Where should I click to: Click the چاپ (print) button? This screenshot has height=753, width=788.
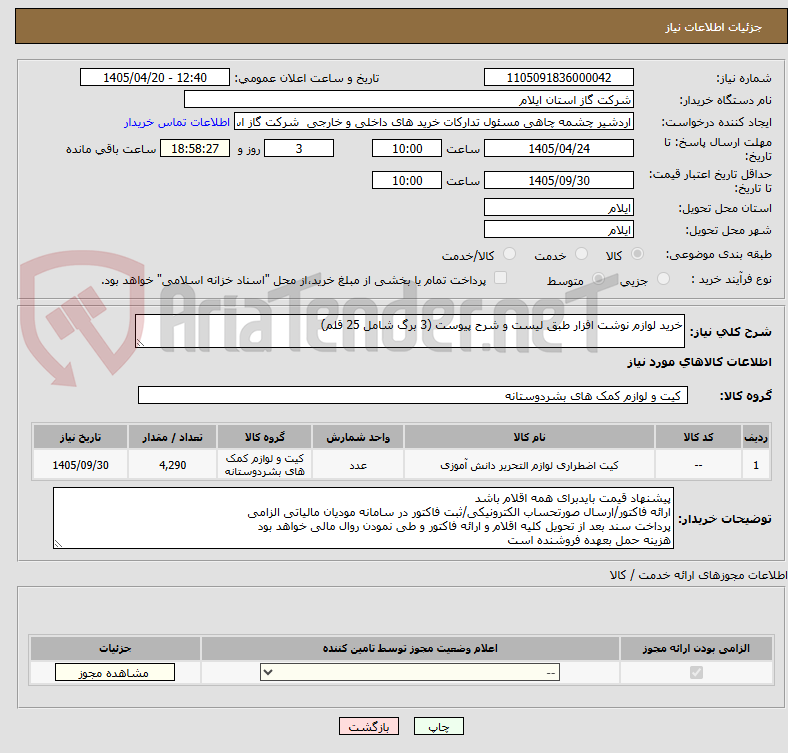438,726
